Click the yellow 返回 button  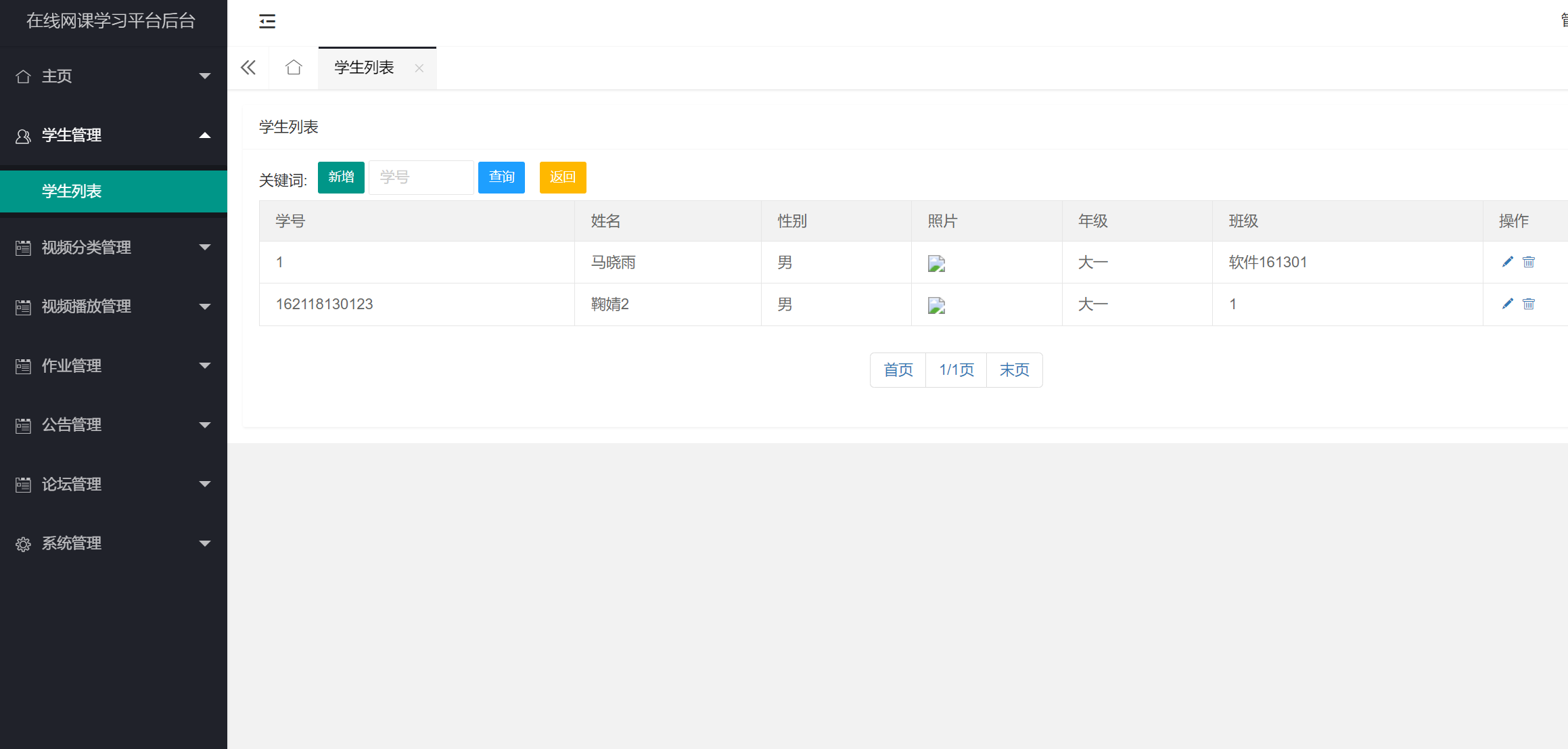562,177
